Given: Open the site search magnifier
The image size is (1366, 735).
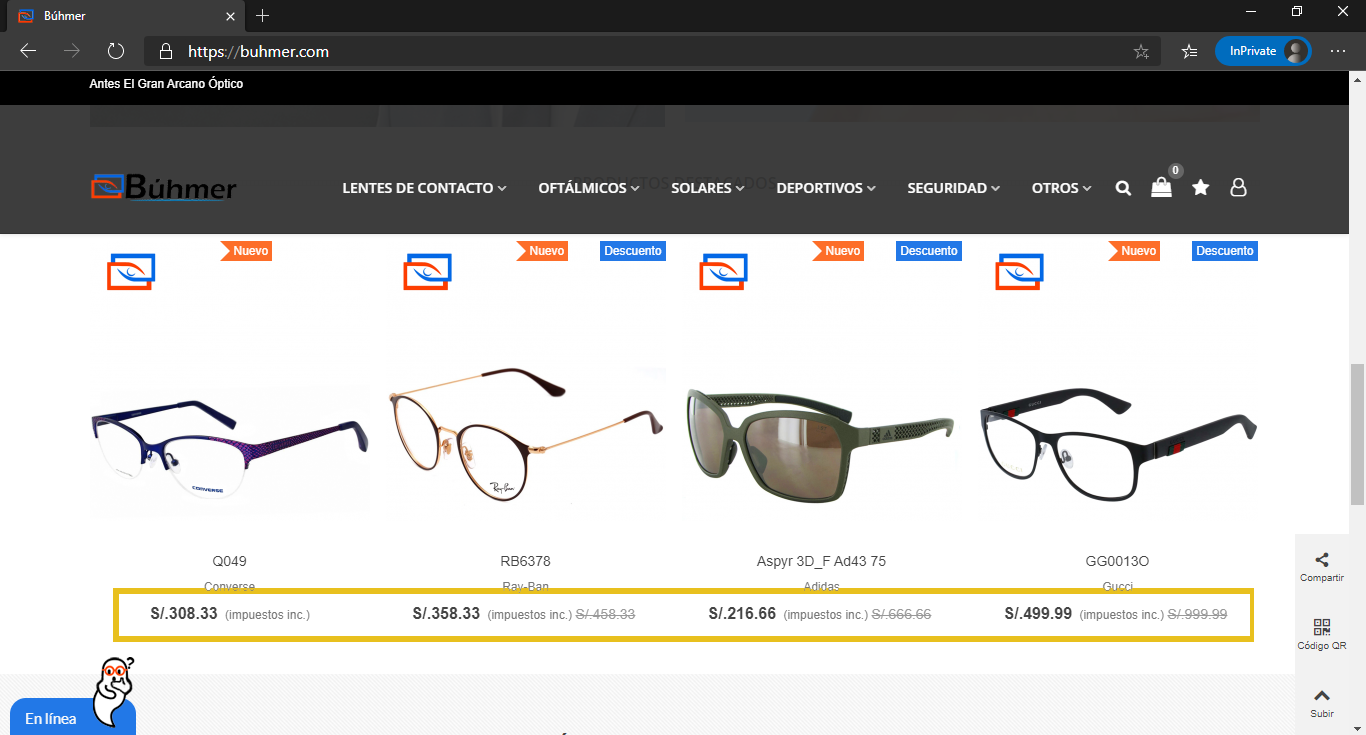Looking at the screenshot, I should 1123,188.
